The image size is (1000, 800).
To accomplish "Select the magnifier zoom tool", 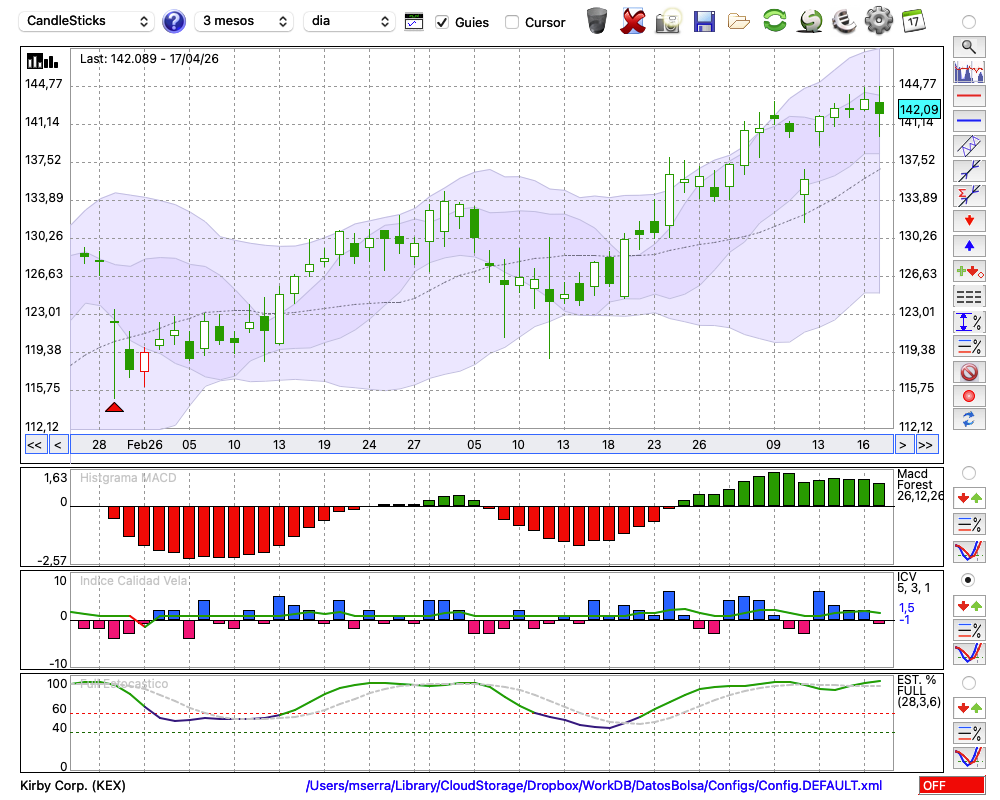I will click(969, 47).
